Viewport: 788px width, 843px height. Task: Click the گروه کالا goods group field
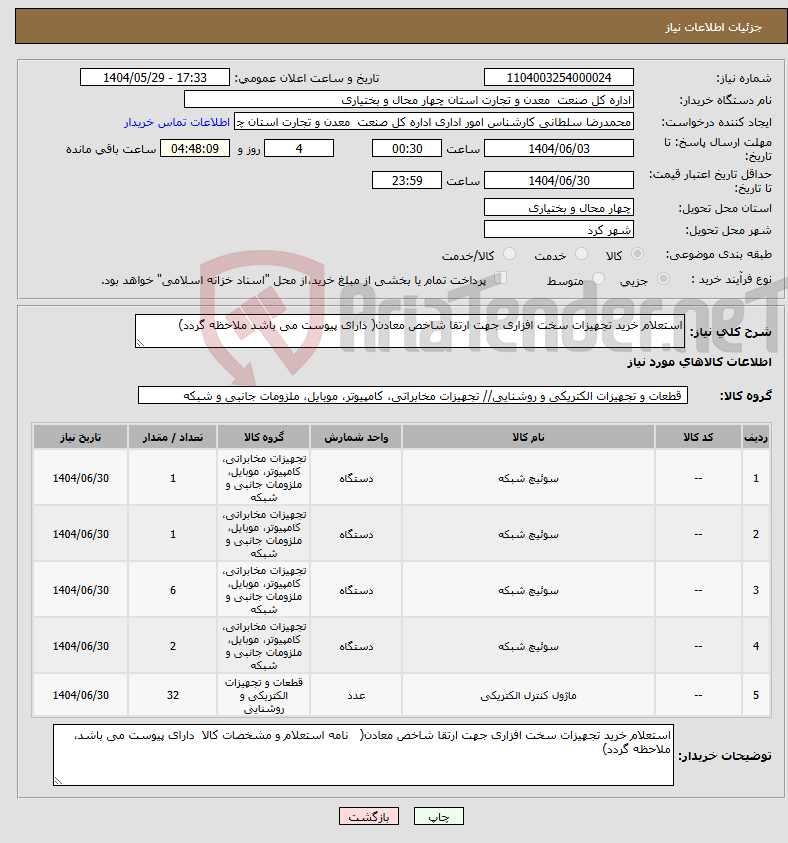click(413, 396)
